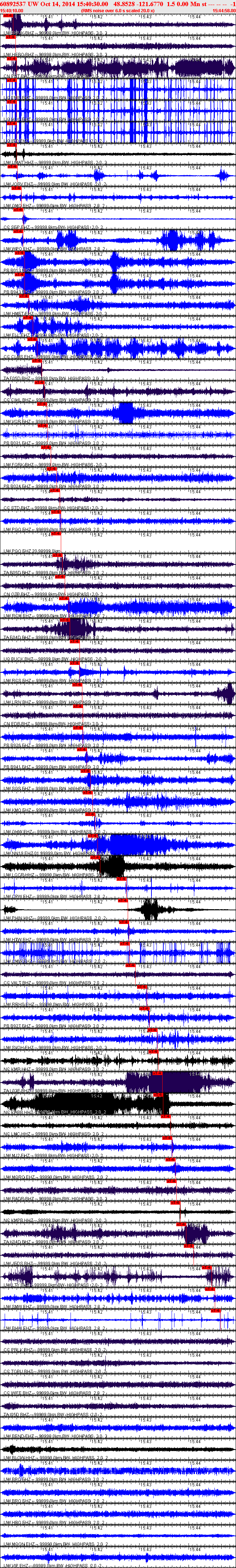Click the PB B941 EHZ trace label
The height and width of the screenshot is (1568, 236).
click(x=55, y=766)
